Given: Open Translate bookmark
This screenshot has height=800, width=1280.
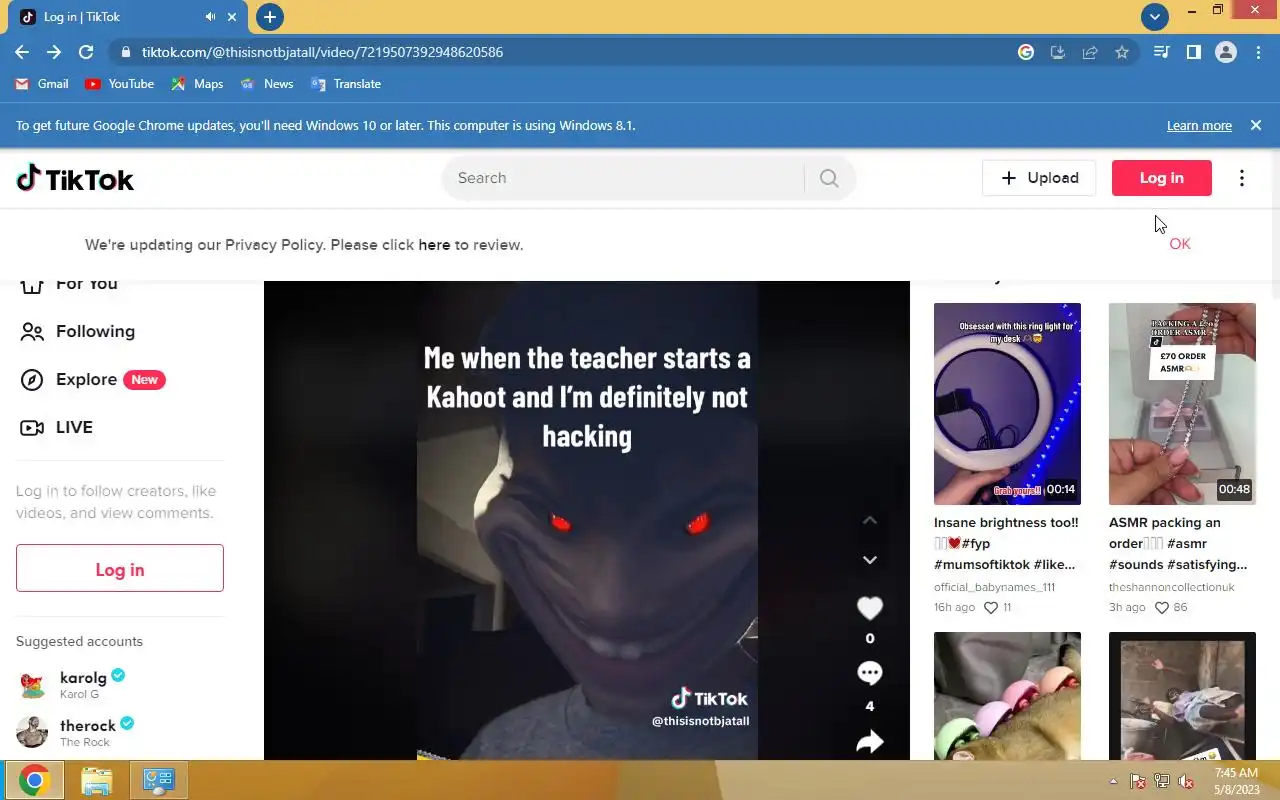Looking at the screenshot, I should [x=346, y=84].
